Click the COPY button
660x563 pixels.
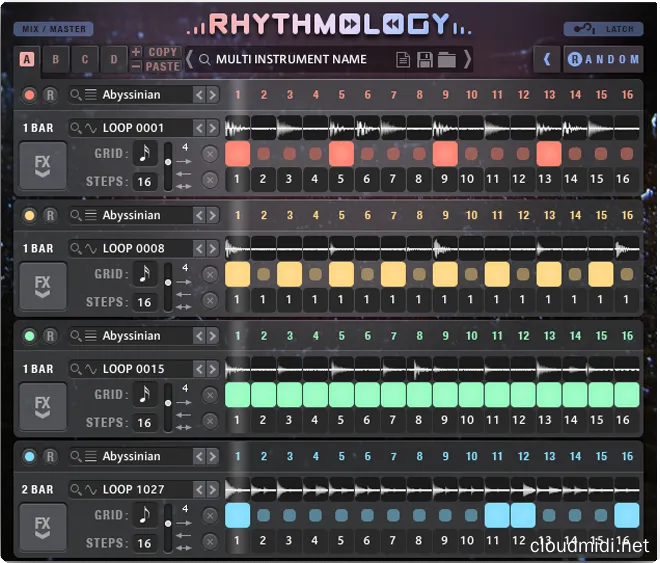[162, 52]
